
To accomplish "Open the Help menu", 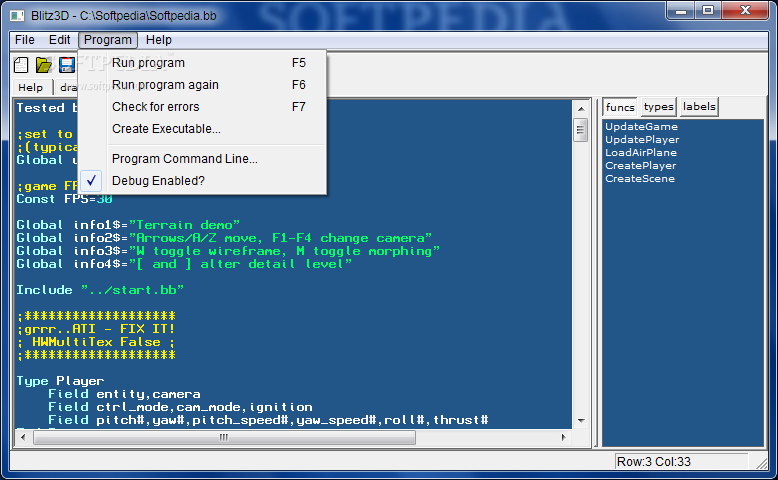I will (x=159, y=40).
